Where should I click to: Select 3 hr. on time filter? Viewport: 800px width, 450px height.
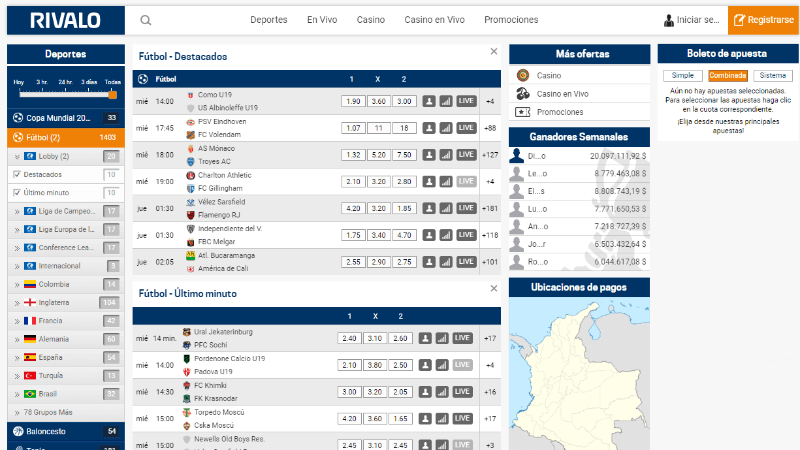42,82
